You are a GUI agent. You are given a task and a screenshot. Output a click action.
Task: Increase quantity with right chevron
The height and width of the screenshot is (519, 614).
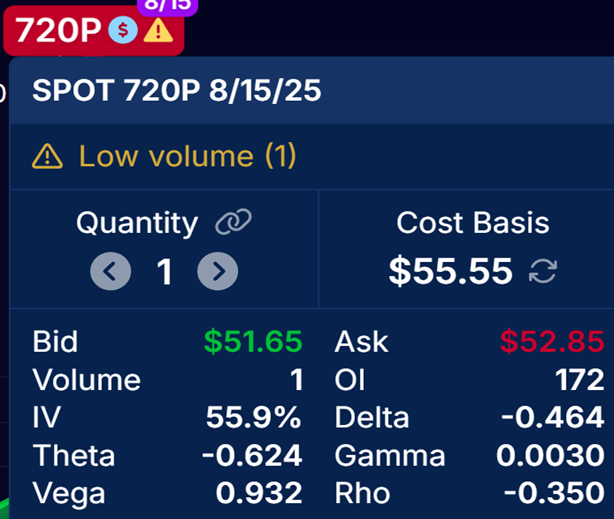pos(217,271)
